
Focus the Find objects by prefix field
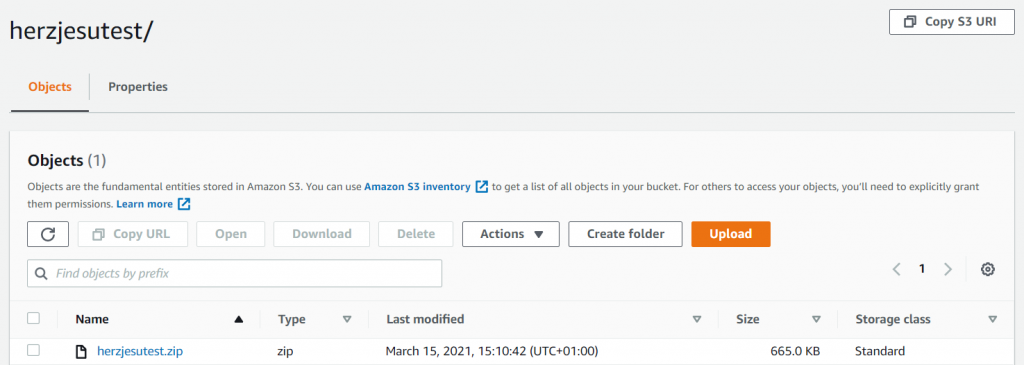234,274
